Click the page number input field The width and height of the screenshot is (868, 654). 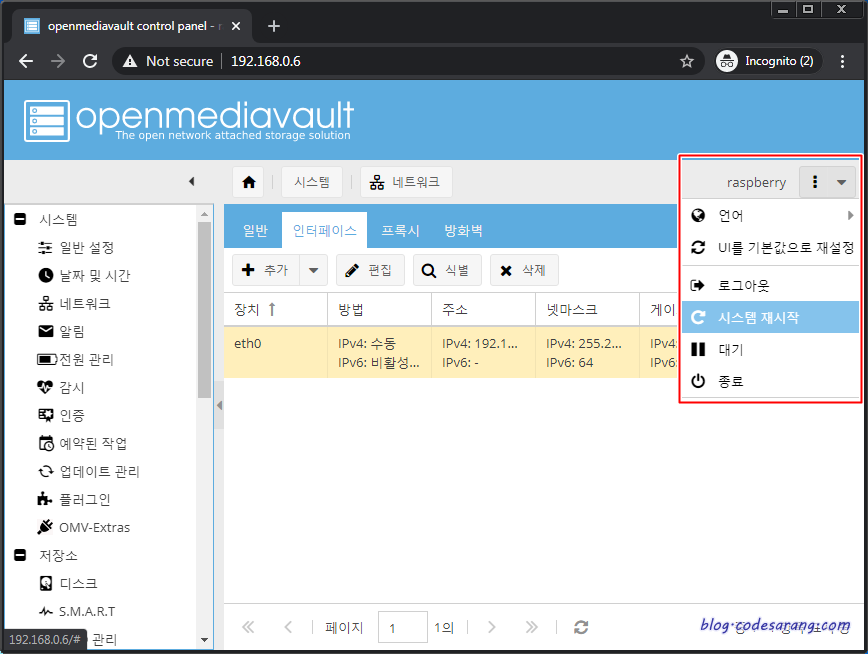pos(402,627)
